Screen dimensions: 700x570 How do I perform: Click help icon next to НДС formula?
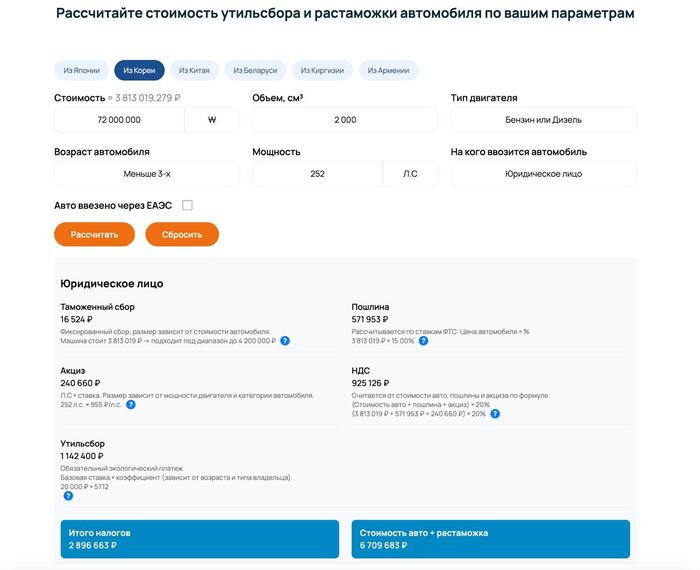(x=494, y=412)
